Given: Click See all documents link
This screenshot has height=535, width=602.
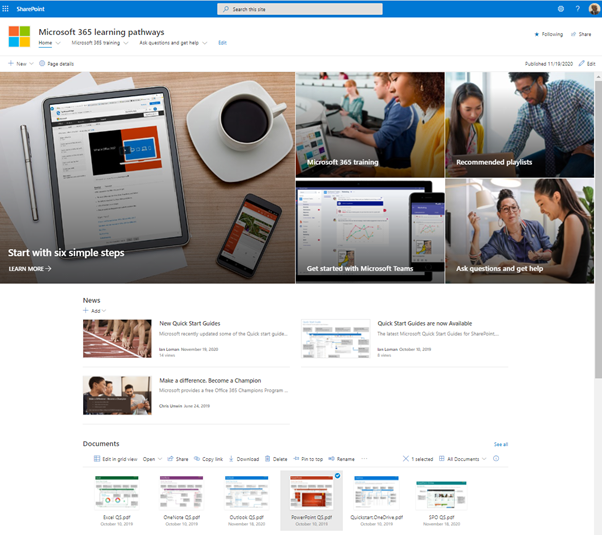Looking at the screenshot, I should pos(501,444).
